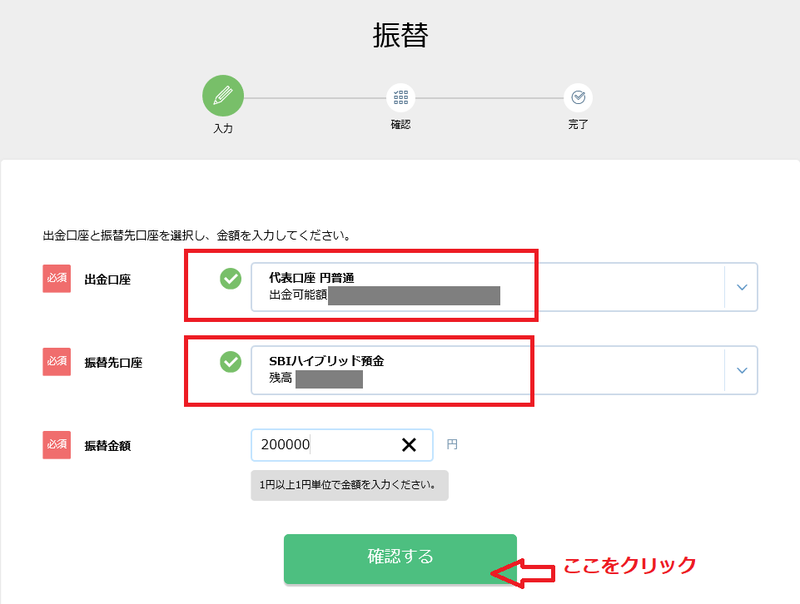This screenshot has width=800, height=604.
Task: Click the 入力 step label
Action: coord(223,128)
